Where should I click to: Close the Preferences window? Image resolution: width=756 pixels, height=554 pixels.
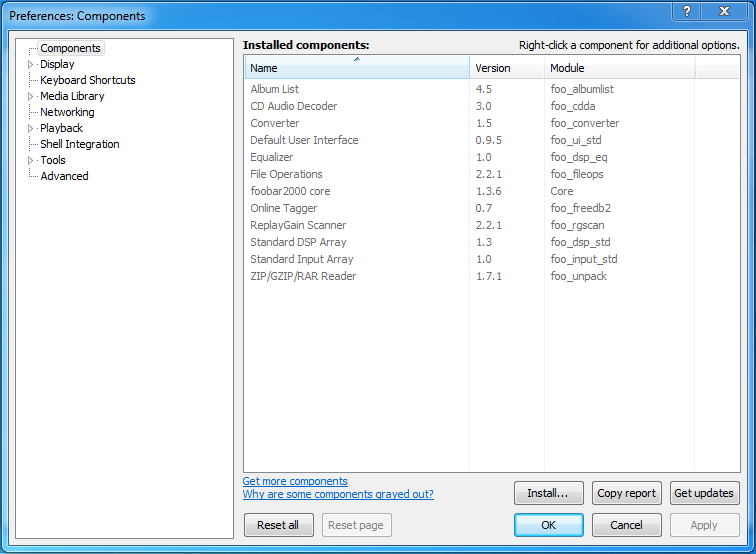tap(725, 11)
